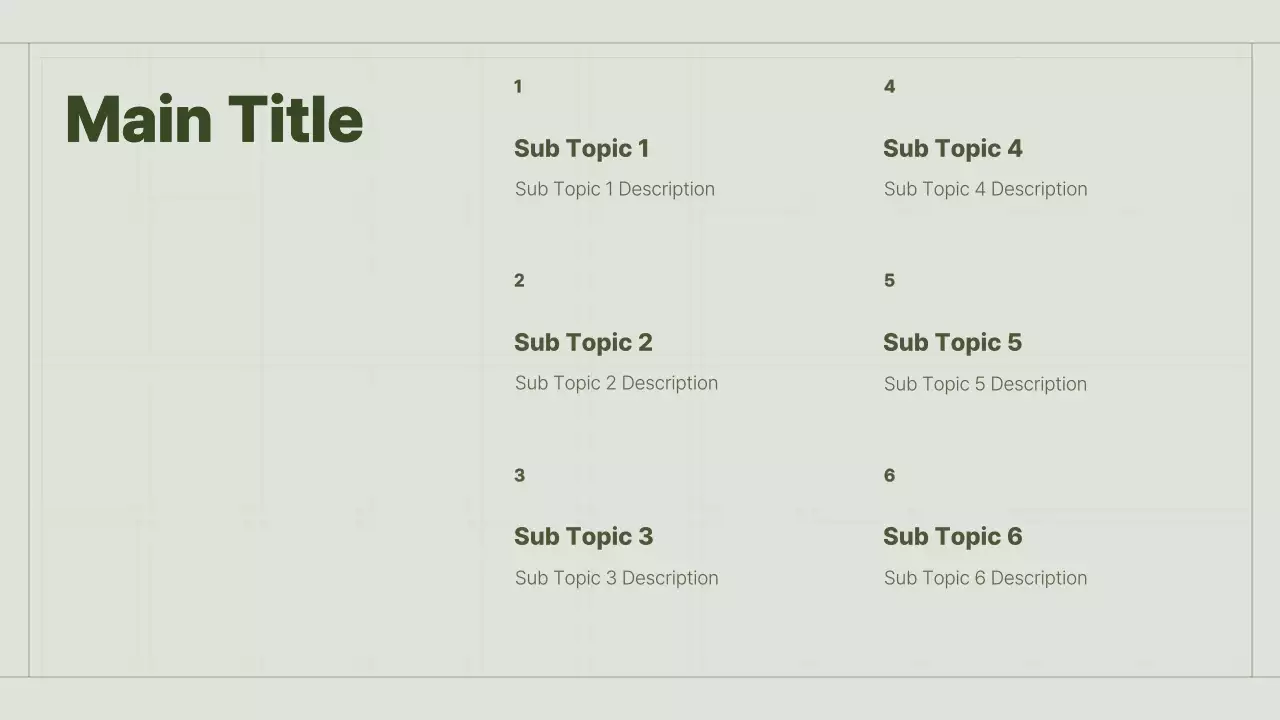Viewport: 1280px width, 720px height.
Task: Select the number 1 label
Action: pos(518,87)
